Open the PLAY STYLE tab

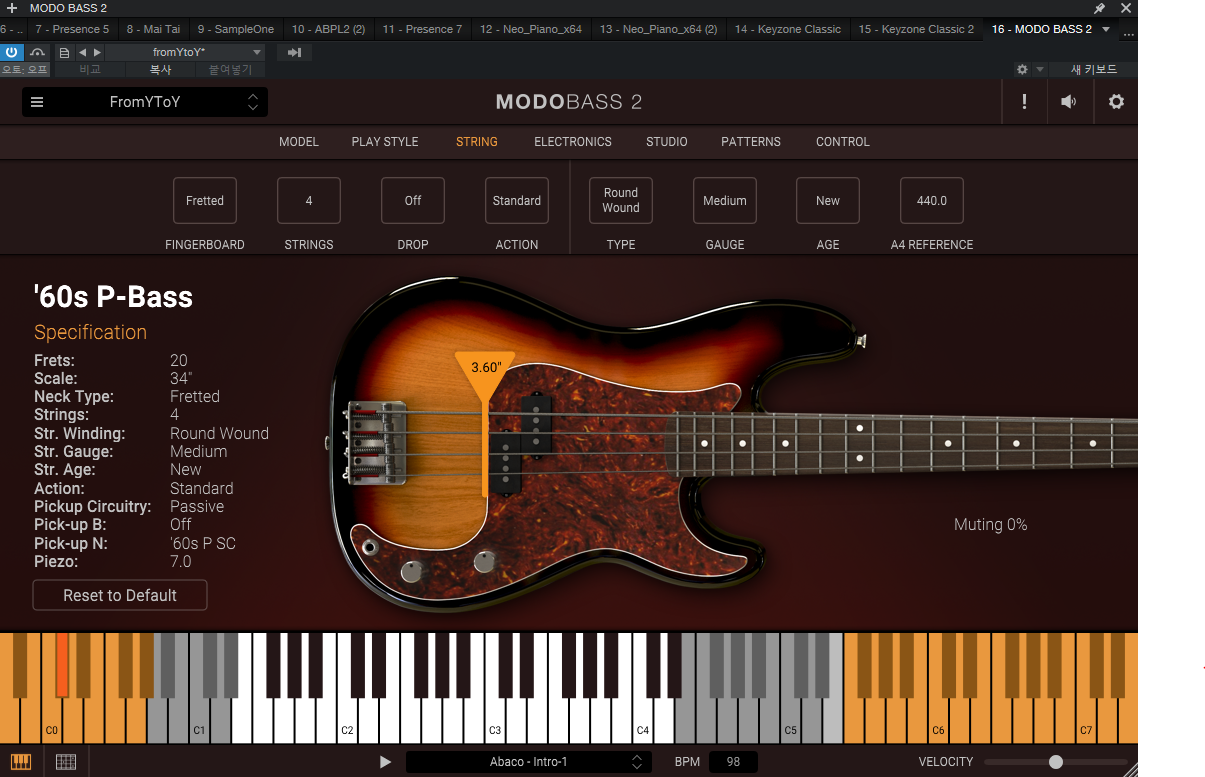click(x=385, y=142)
